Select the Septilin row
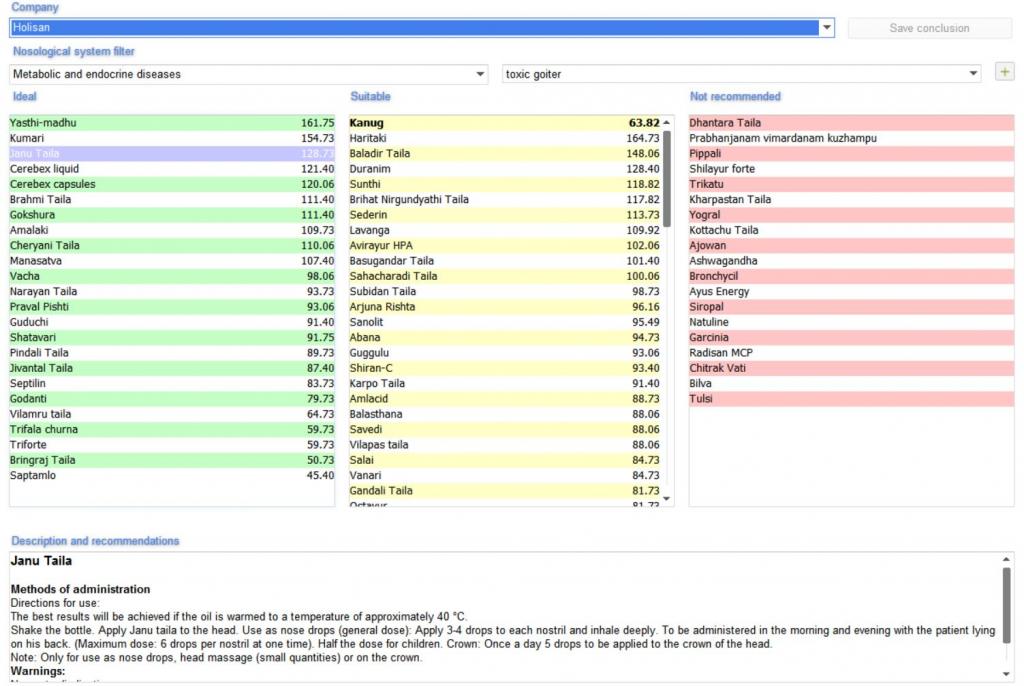Screen dimensions: 1024x686 tap(172, 384)
